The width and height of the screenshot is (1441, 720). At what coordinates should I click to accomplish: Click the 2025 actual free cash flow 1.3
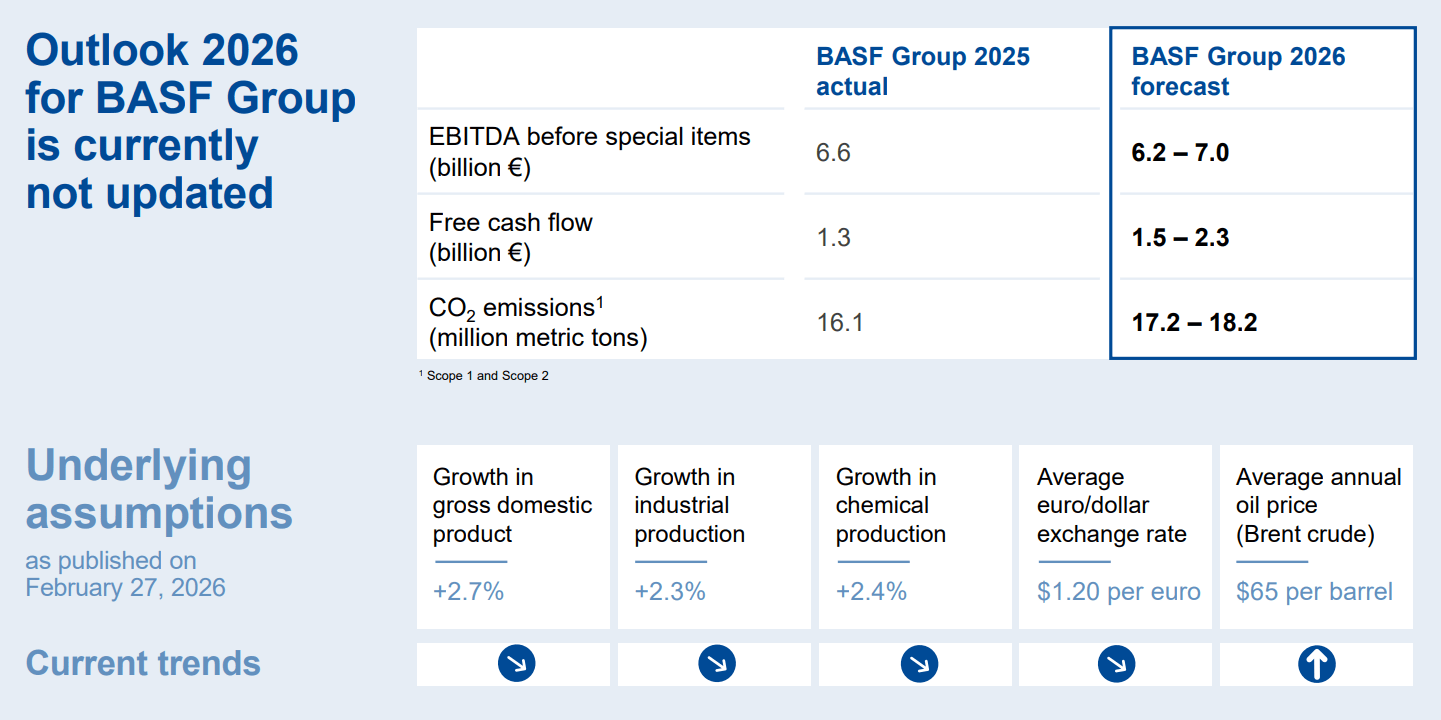click(833, 238)
